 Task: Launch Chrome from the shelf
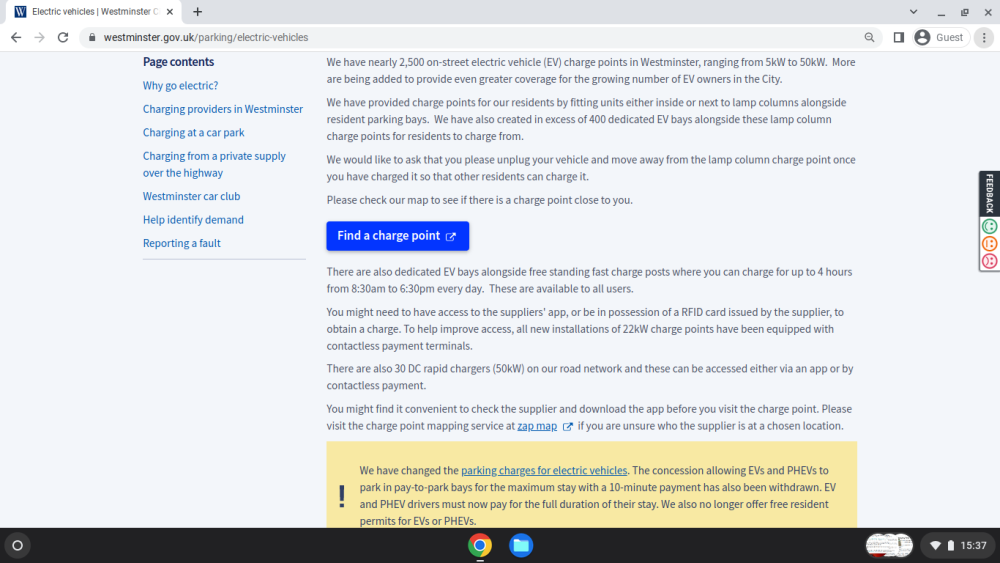480,546
